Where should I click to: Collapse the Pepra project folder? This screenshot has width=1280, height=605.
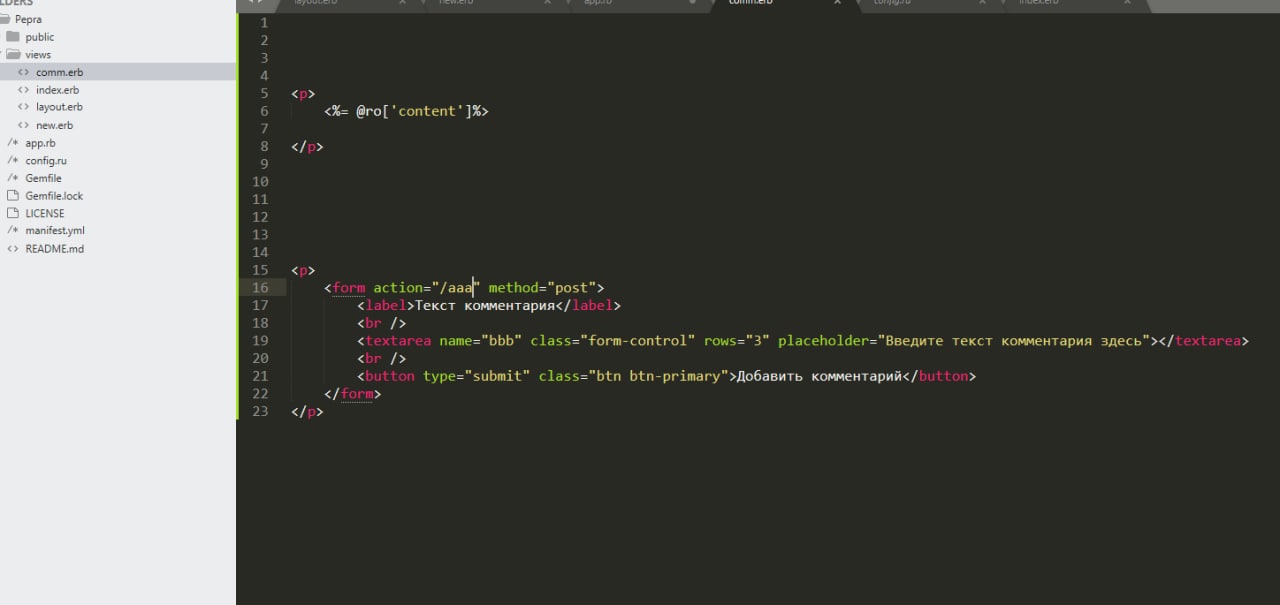point(28,19)
